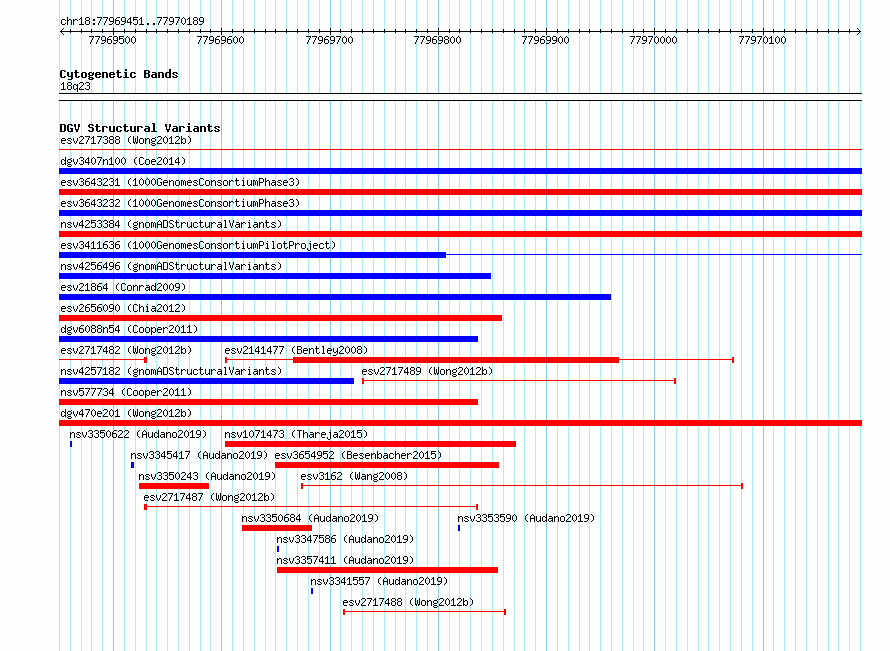Select nsv3345417 (Audano2019) label

(199, 455)
